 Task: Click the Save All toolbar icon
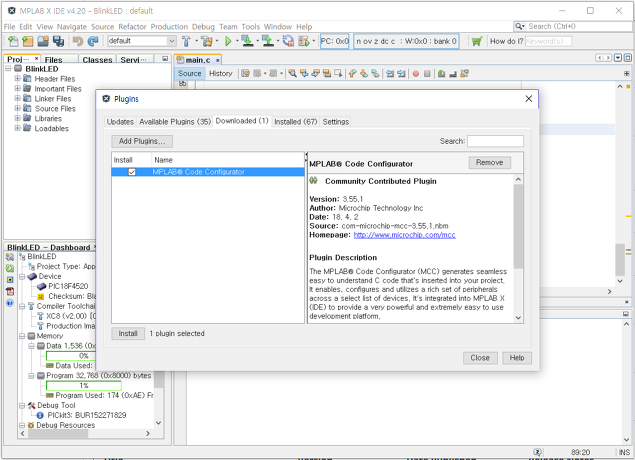(58, 41)
